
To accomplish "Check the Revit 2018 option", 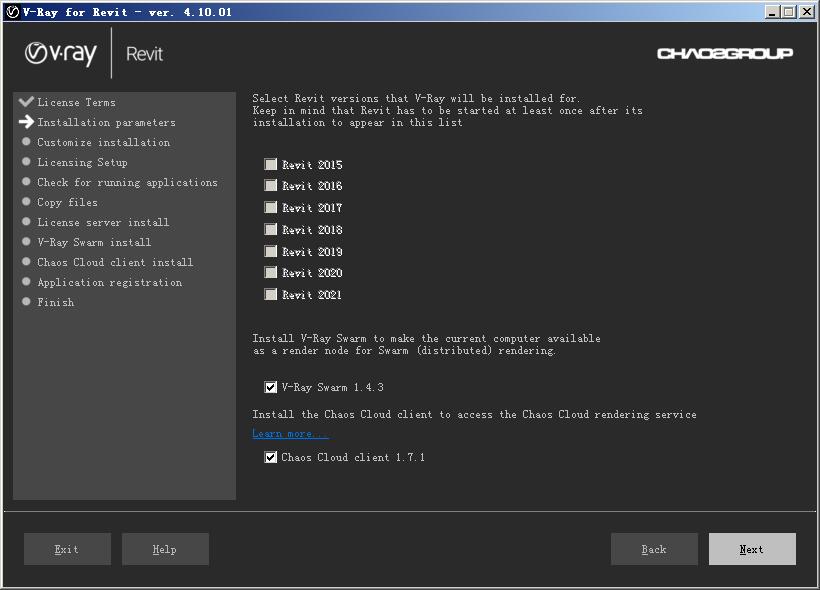I will (x=270, y=230).
